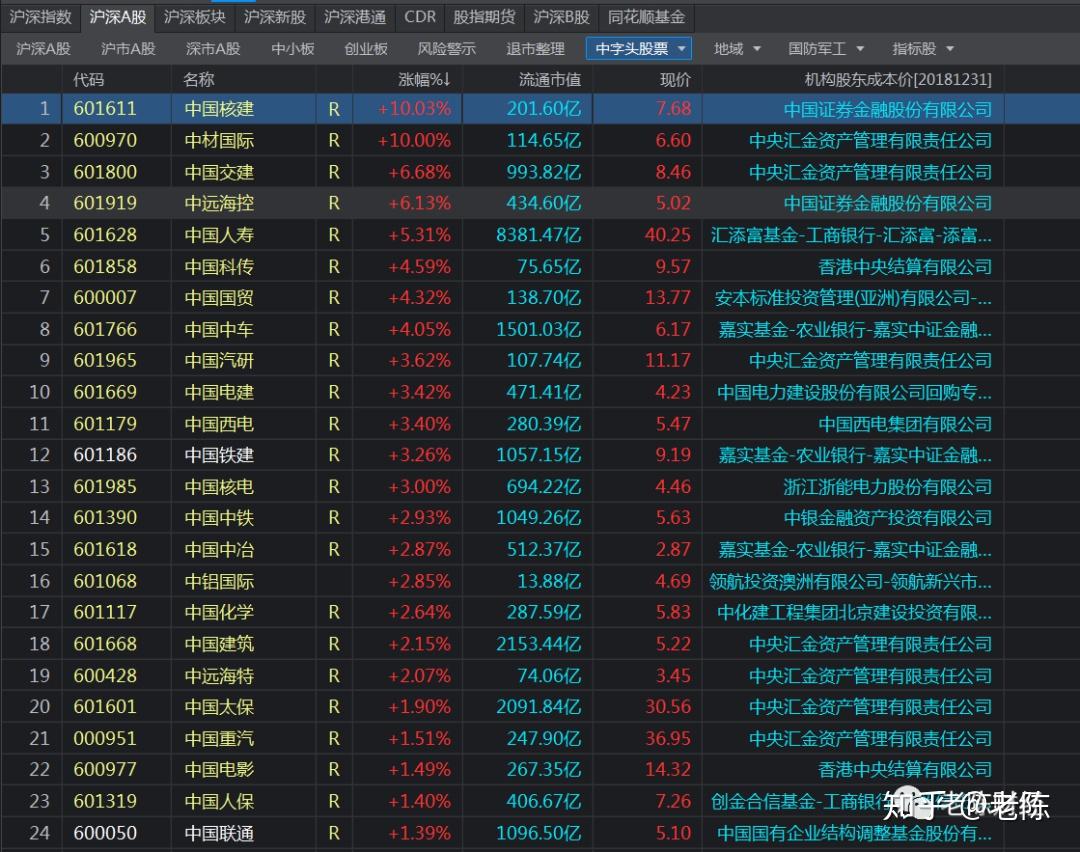Click shareholder 嘉实基金 in 中国中冶 row

(855, 550)
